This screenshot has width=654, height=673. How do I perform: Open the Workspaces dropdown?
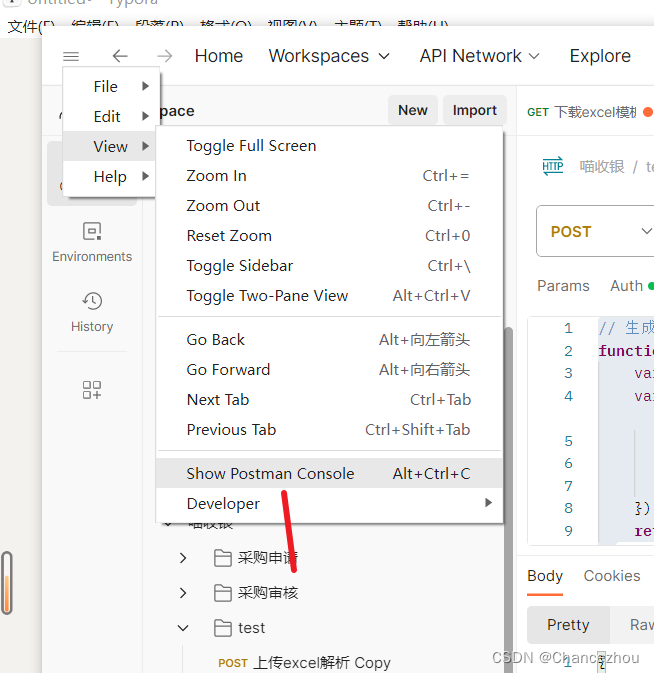[329, 56]
